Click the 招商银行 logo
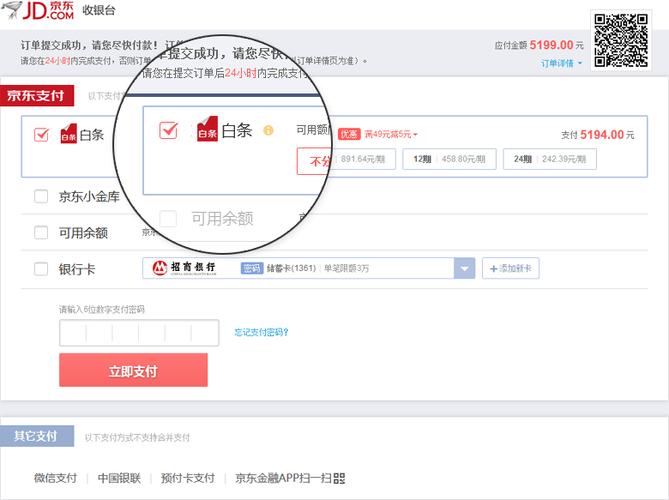The image size is (669, 500). (184, 268)
